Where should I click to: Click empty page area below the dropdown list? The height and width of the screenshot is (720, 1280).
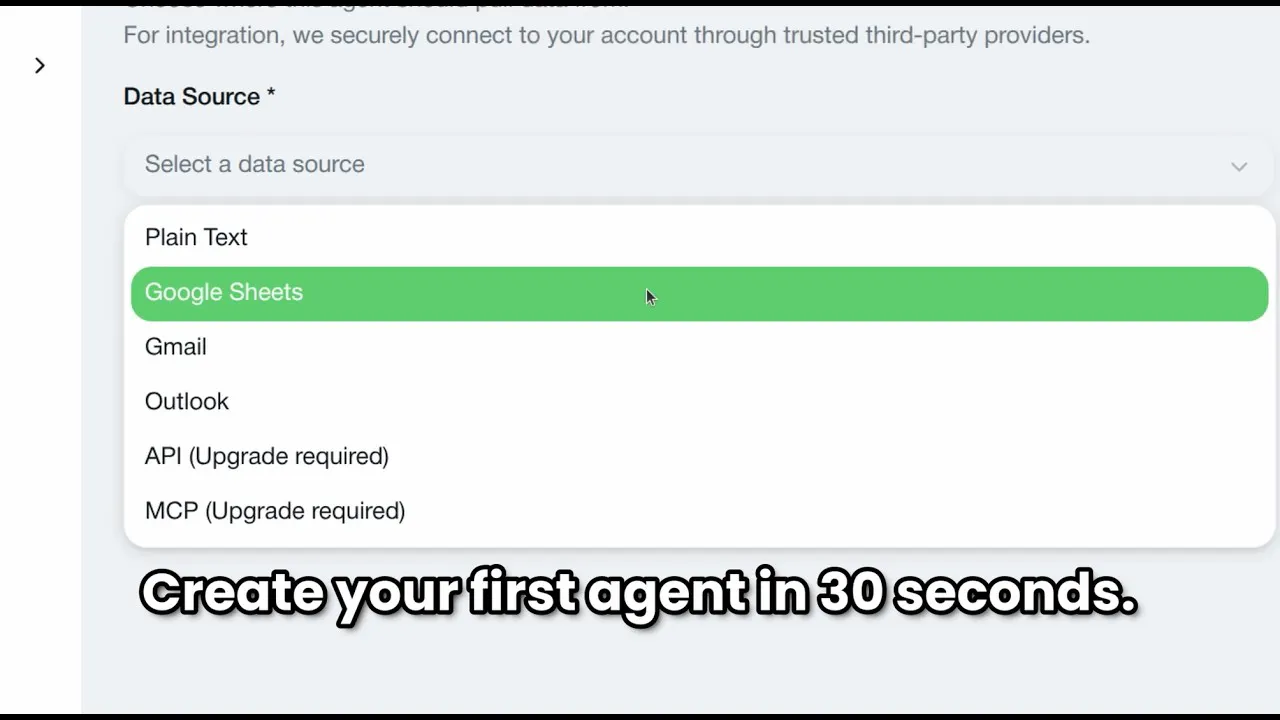[680, 670]
